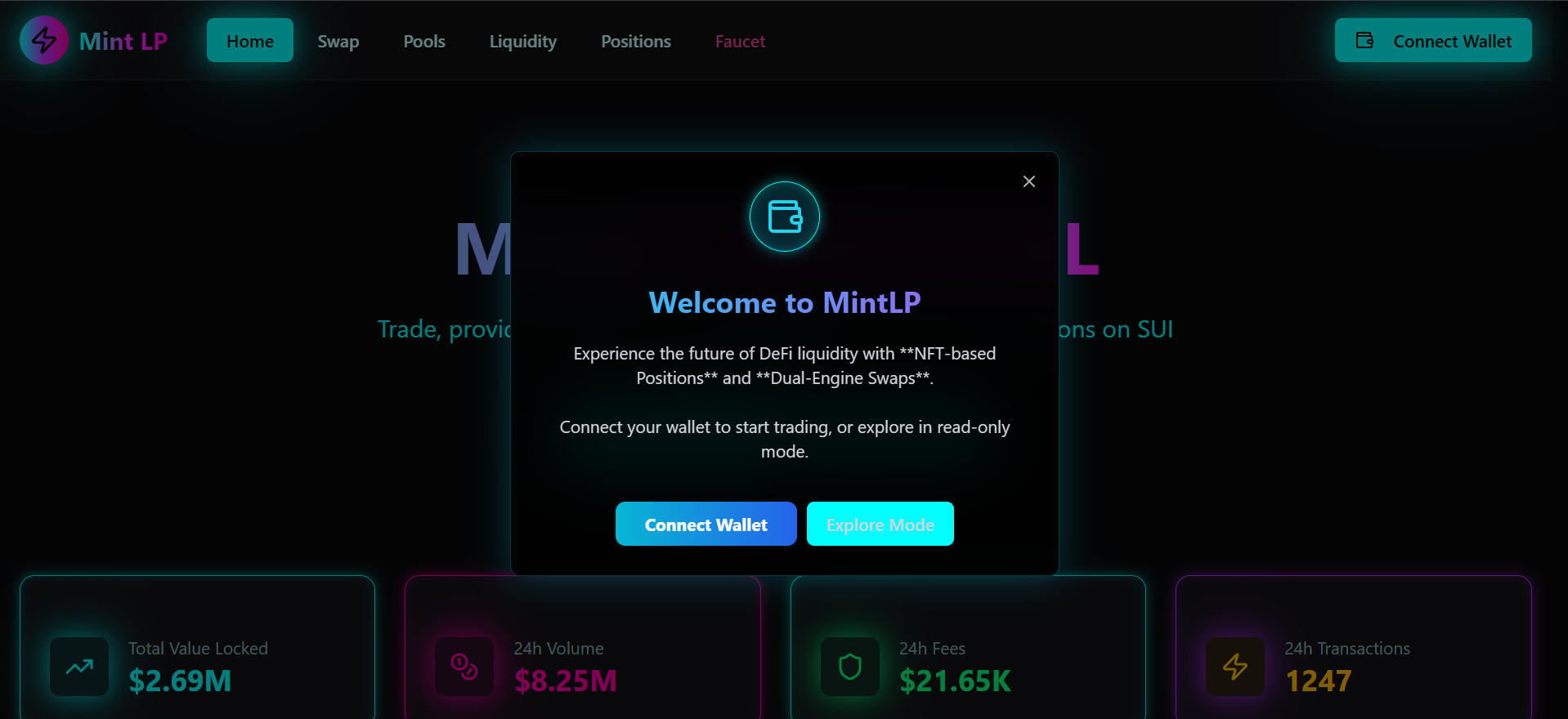Select the $2.69M Total Value Locked card

coord(197,647)
